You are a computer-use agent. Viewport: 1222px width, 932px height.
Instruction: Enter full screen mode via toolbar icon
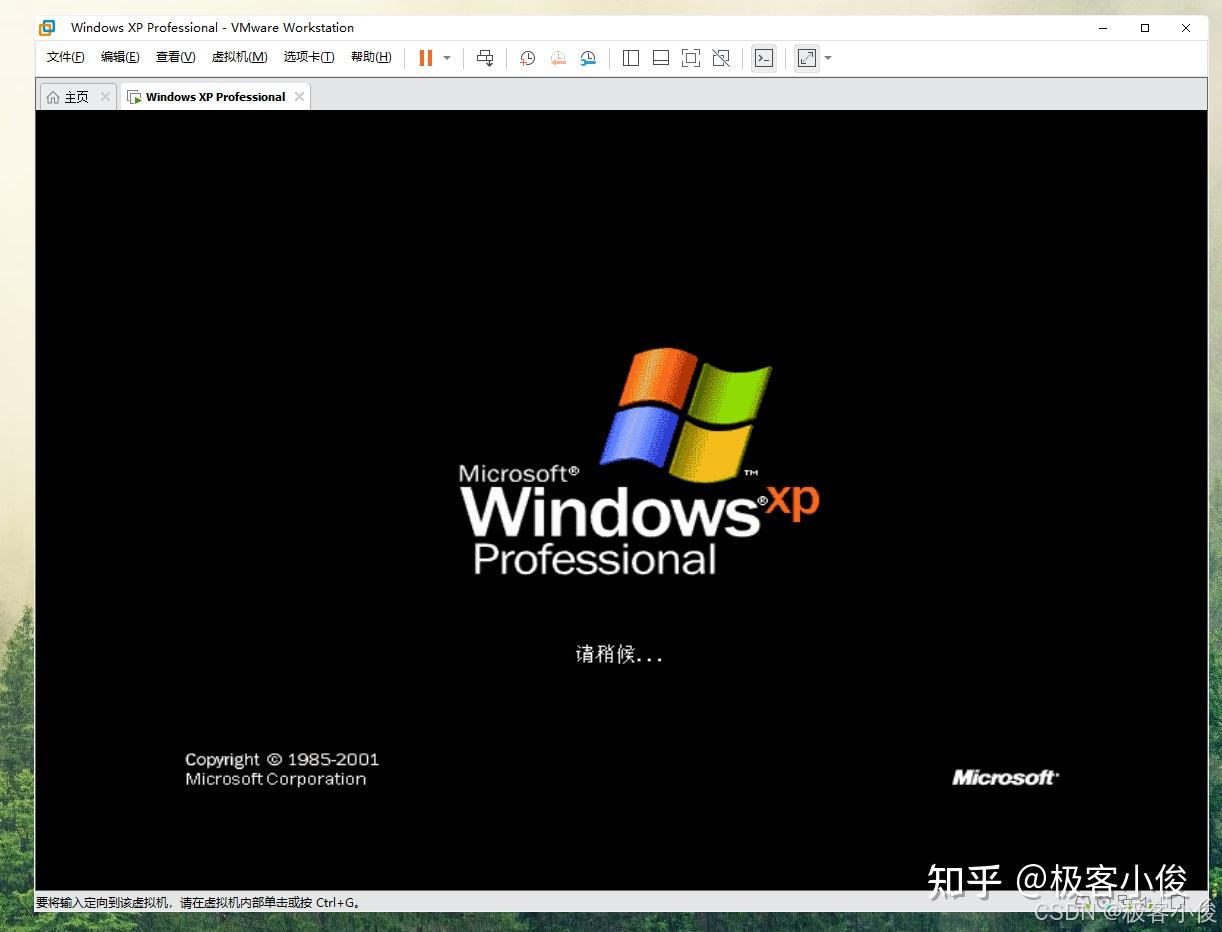tap(691, 58)
